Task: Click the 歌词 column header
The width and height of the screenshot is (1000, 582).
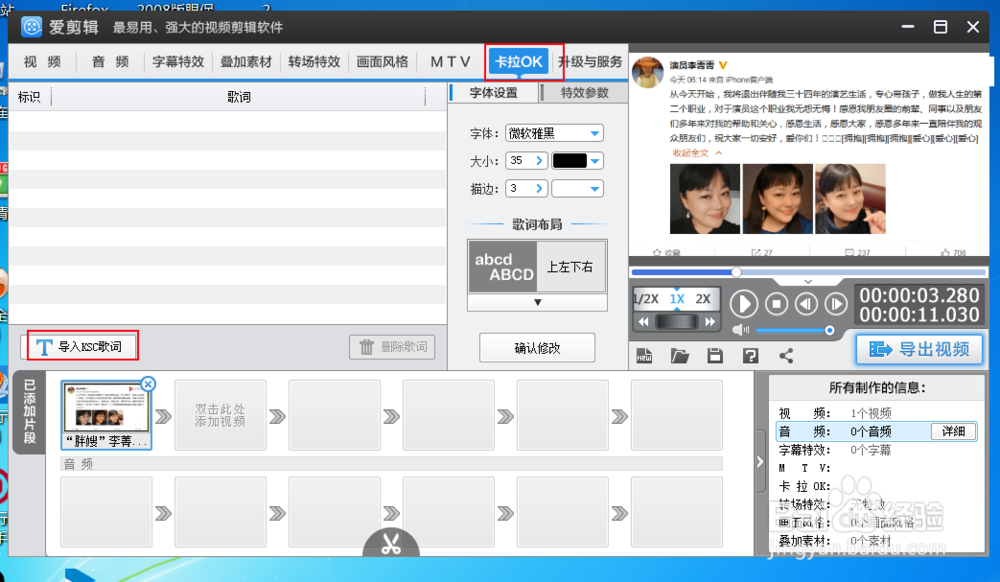Action: [239, 97]
